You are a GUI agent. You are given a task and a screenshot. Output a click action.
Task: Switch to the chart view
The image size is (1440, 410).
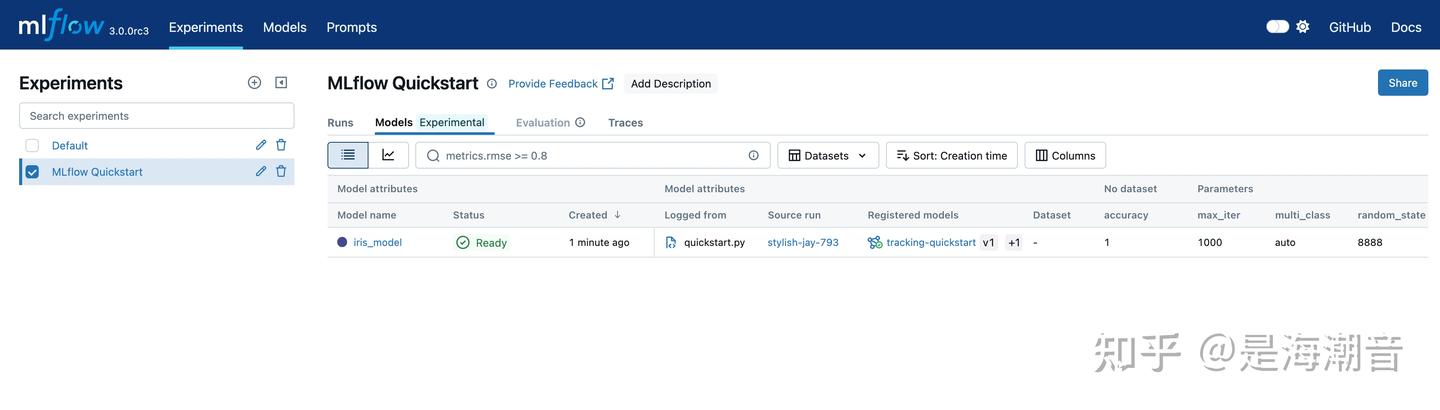pyautogui.click(x=388, y=155)
